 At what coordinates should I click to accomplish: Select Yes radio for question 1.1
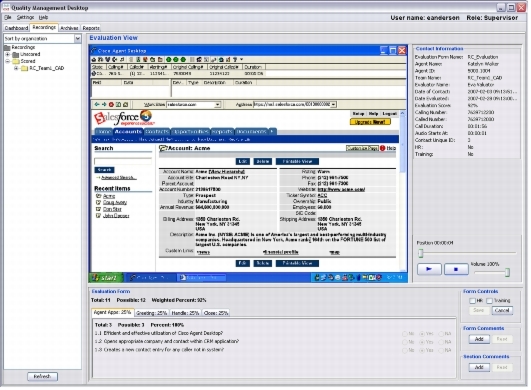click(x=422, y=334)
